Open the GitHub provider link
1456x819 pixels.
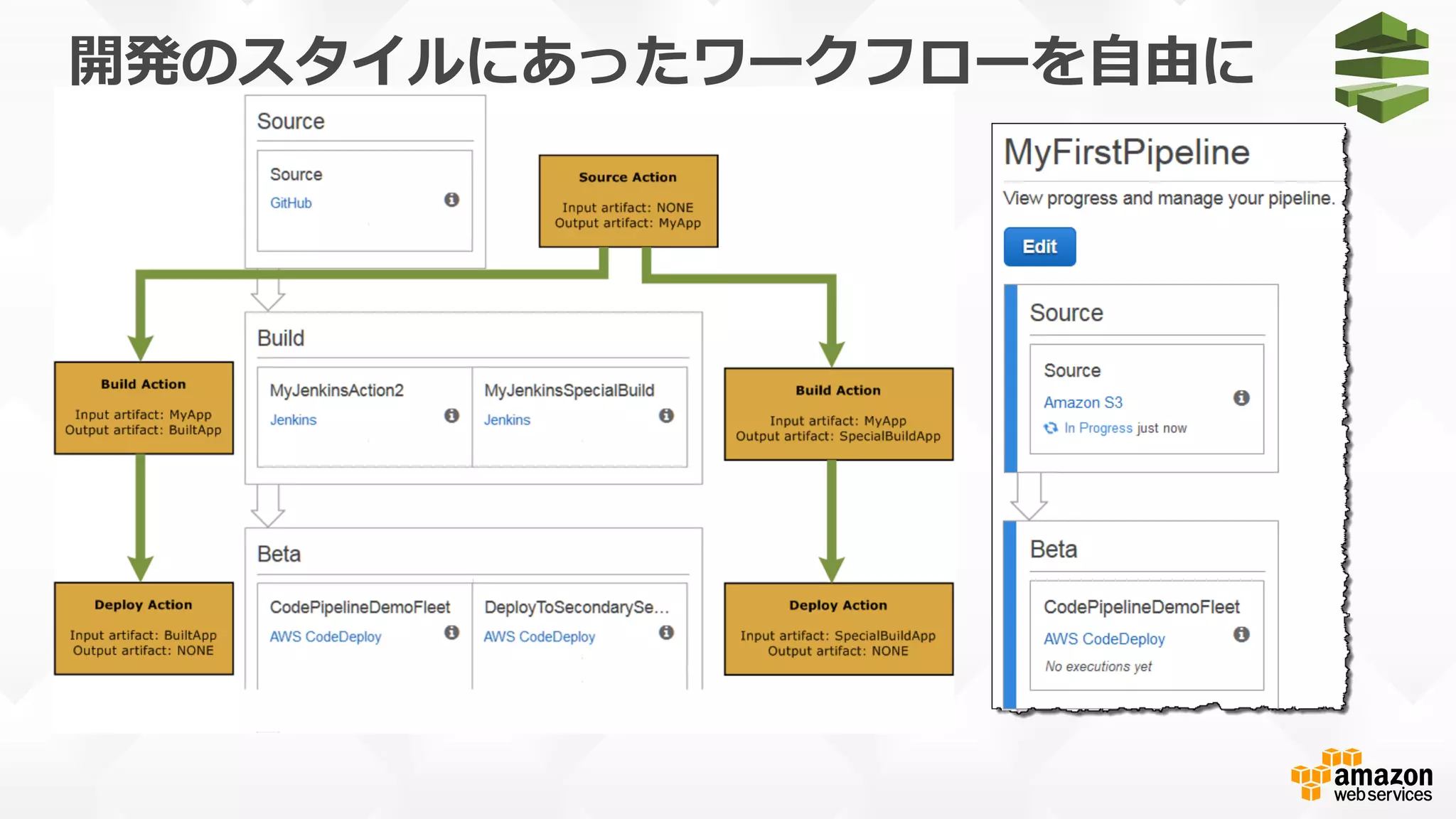pyautogui.click(x=290, y=203)
